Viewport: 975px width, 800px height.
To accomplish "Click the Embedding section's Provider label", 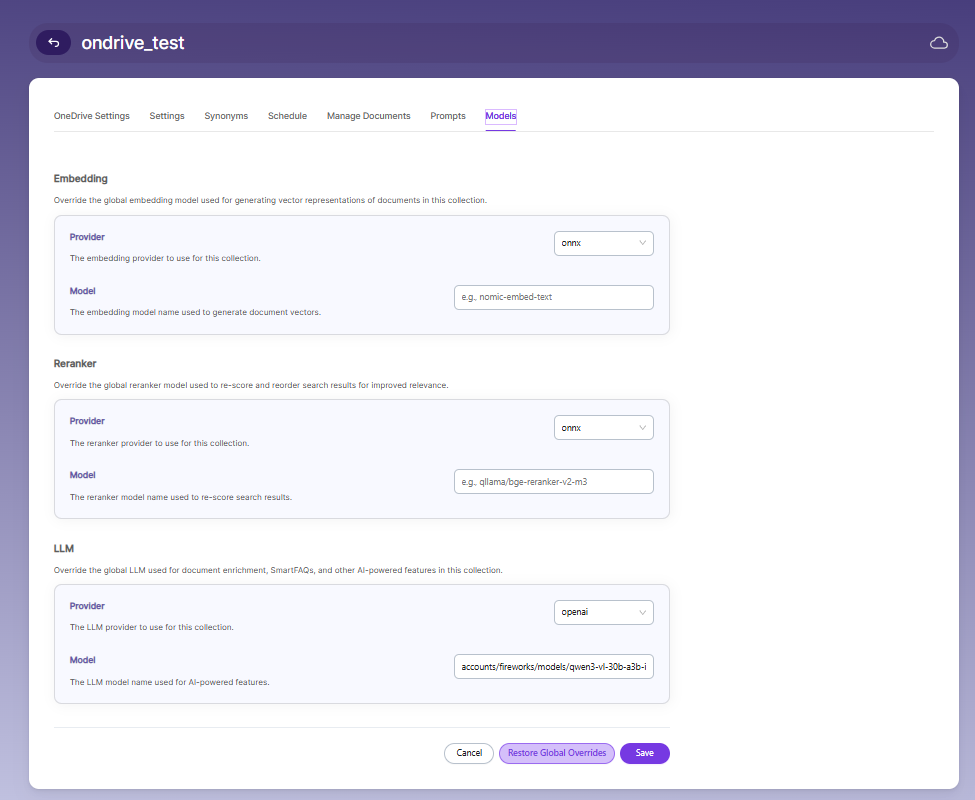I will (x=87, y=237).
